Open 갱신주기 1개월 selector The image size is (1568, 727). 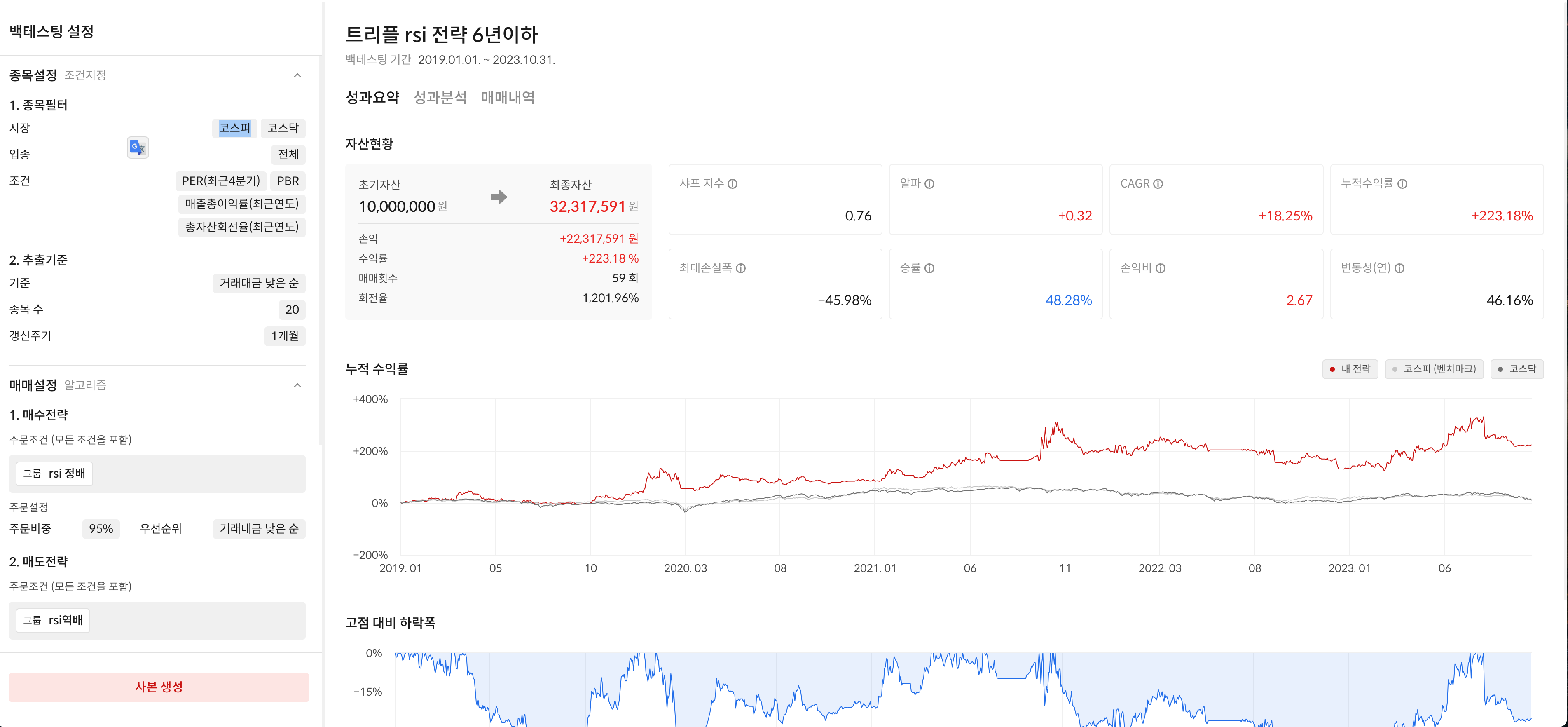[x=285, y=336]
